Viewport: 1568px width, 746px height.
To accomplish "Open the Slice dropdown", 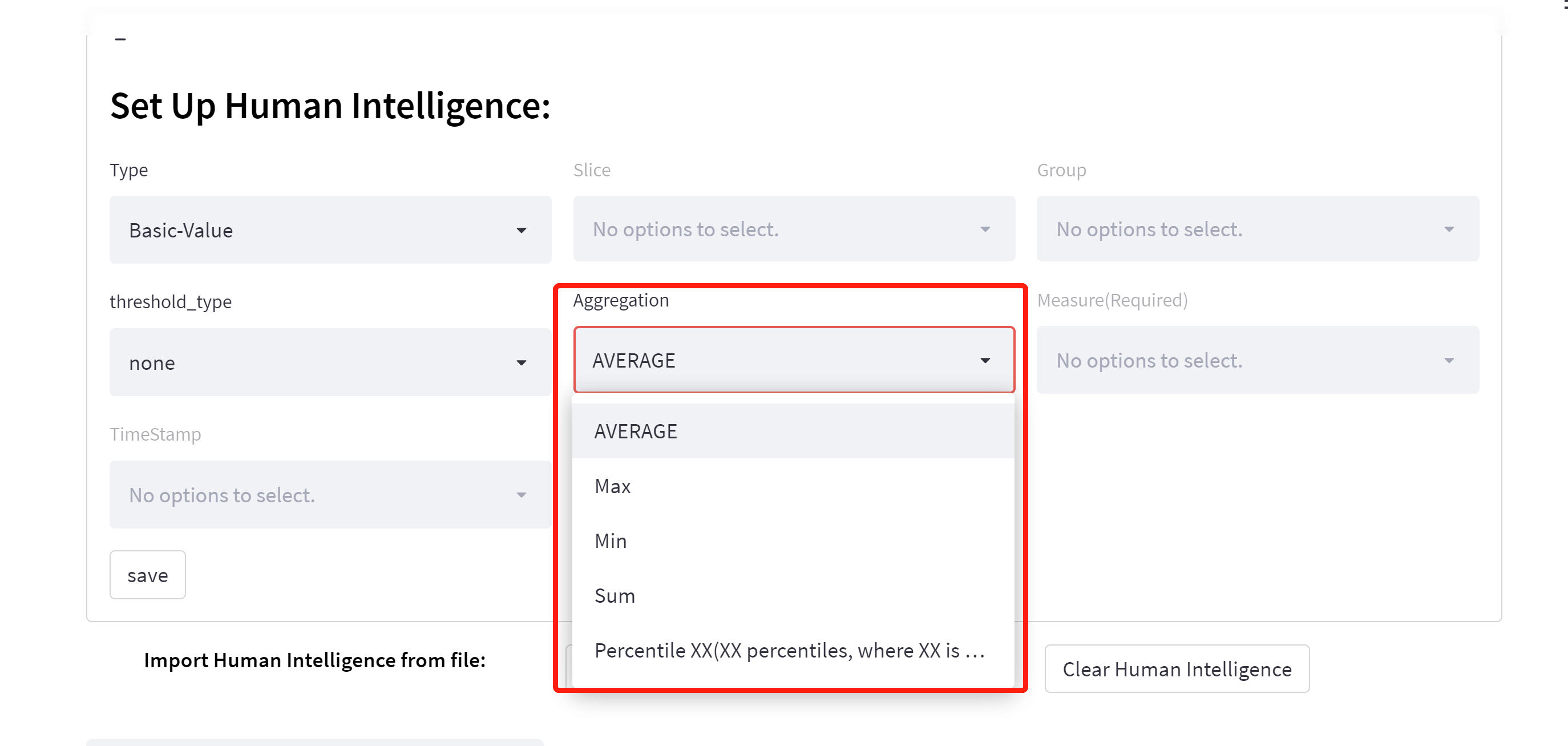I will pyautogui.click(x=794, y=229).
